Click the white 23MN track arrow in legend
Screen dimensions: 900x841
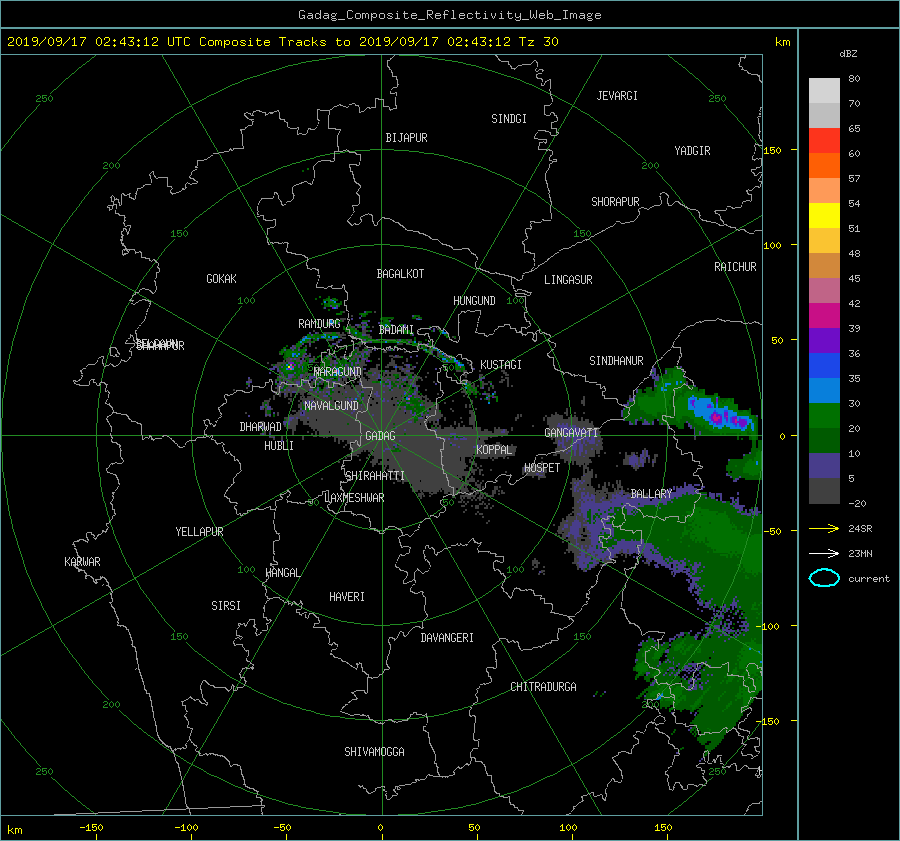click(x=824, y=553)
